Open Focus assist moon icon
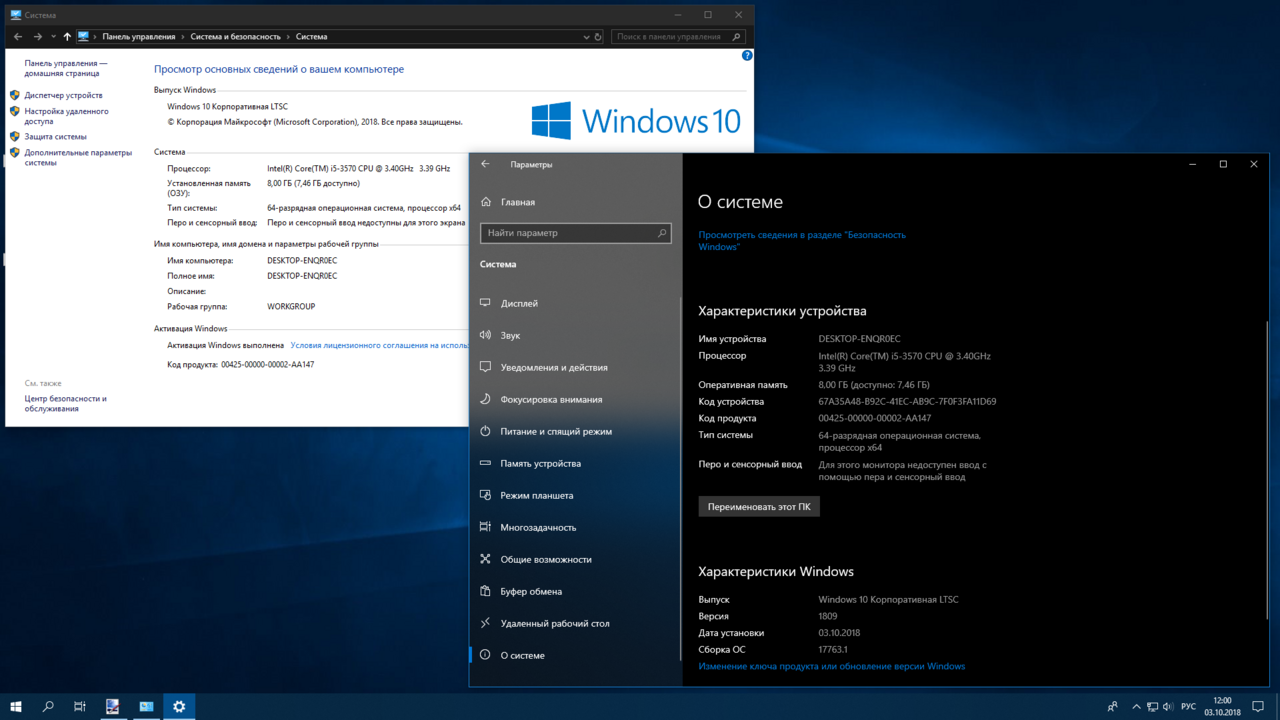This screenshot has height=720, width=1280. pos(485,399)
